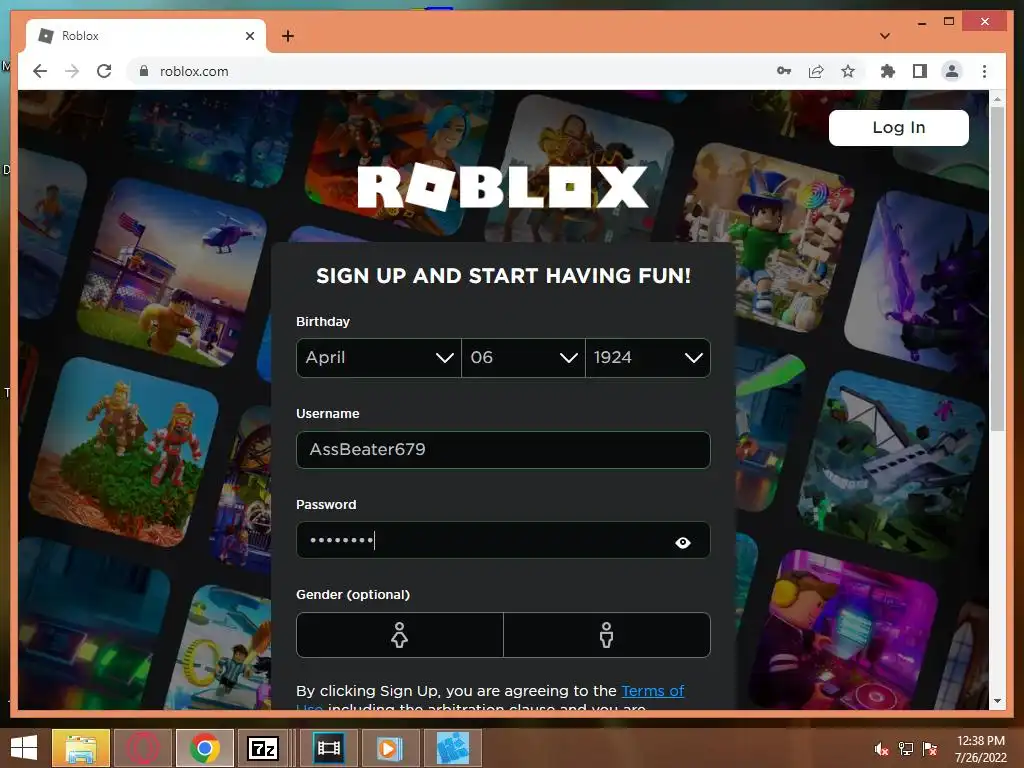Click the Action Center flag tray icon
The height and width of the screenshot is (768, 1024).
click(x=929, y=748)
